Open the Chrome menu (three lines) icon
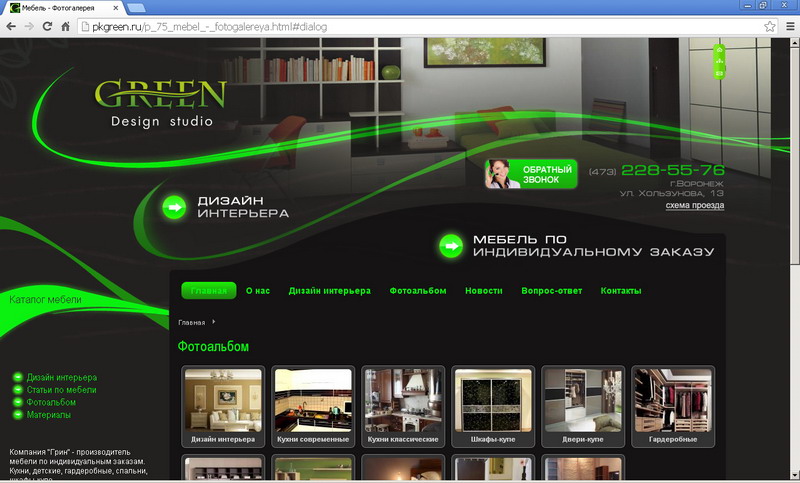The width and height of the screenshot is (800, 483). 790,27
